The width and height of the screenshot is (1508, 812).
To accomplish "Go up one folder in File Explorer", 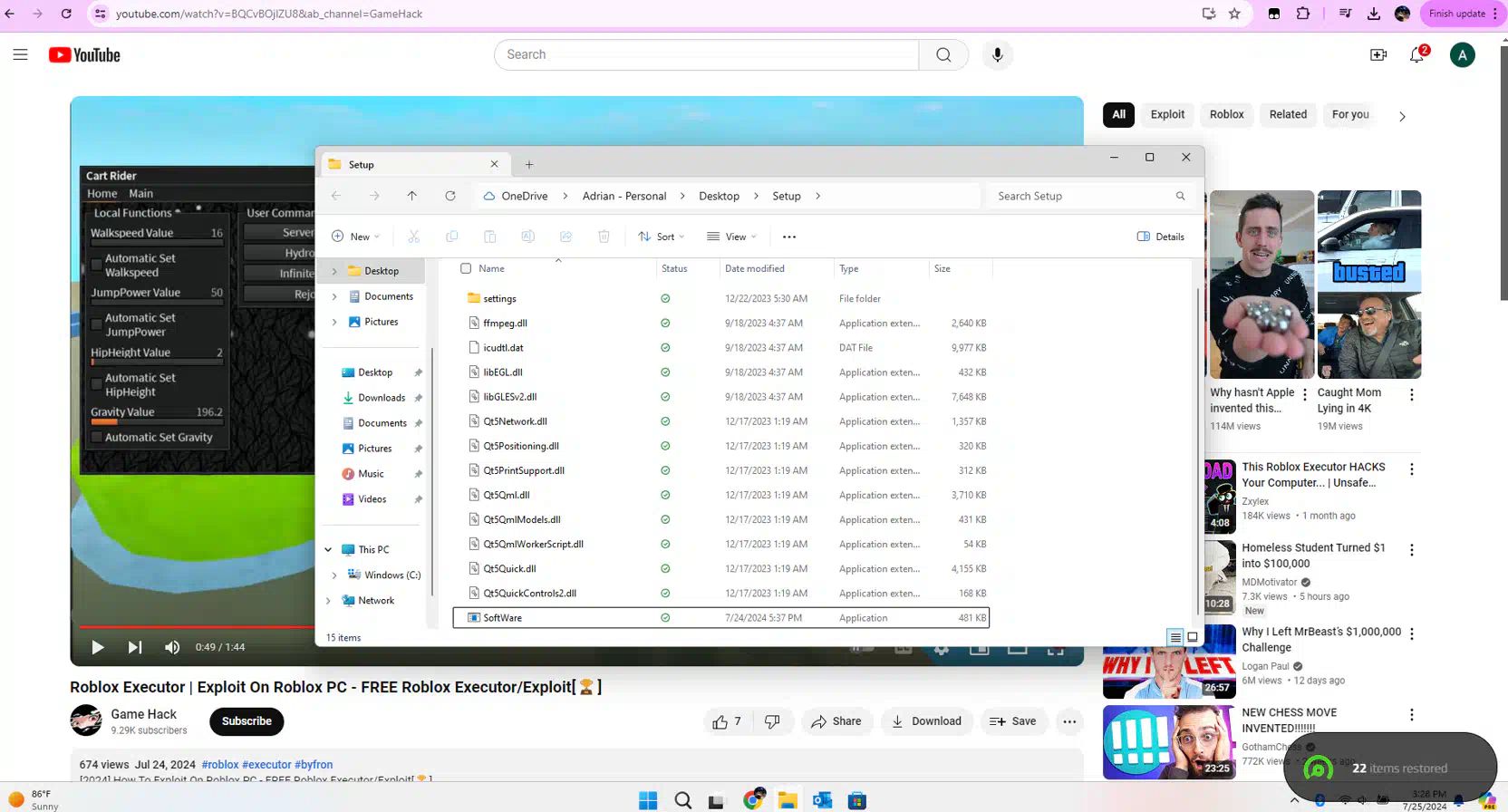I will click(x=411, y=196).
